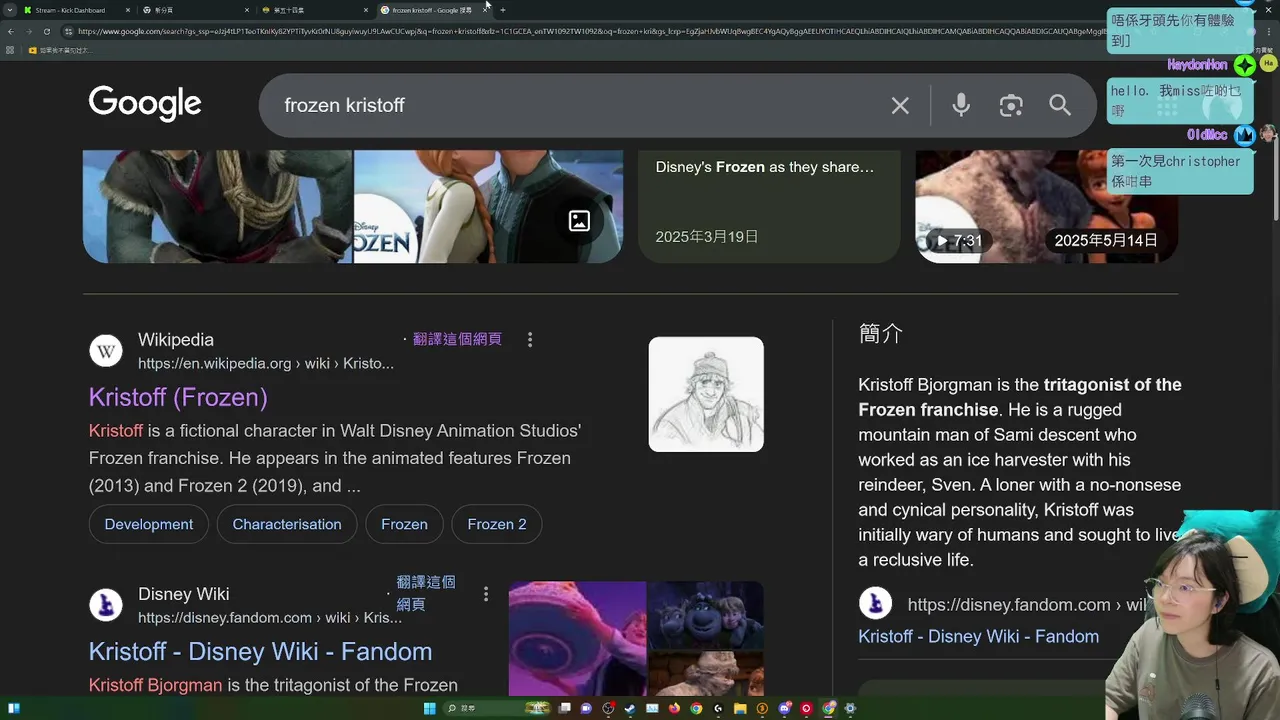Image resolution: width=1280 pixels, height=720 pixels.
Task: Open Kristoff (Frozen) Wikipedia link
Action: (x=178, y=397)
